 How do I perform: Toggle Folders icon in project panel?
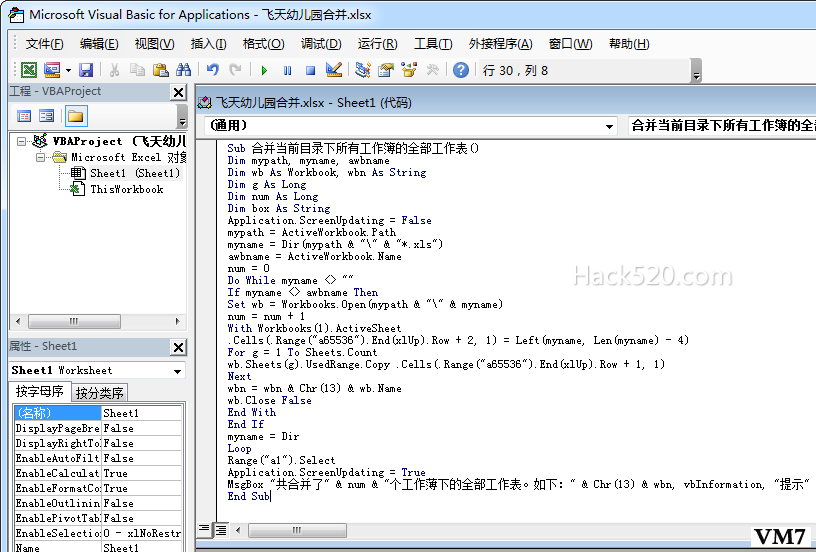(x=76, y=116)
